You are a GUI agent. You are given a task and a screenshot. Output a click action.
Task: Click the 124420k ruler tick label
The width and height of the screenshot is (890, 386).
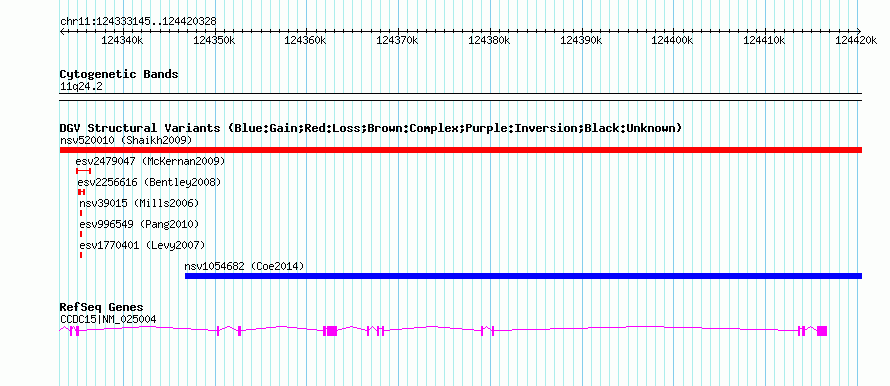pos(857,41)
